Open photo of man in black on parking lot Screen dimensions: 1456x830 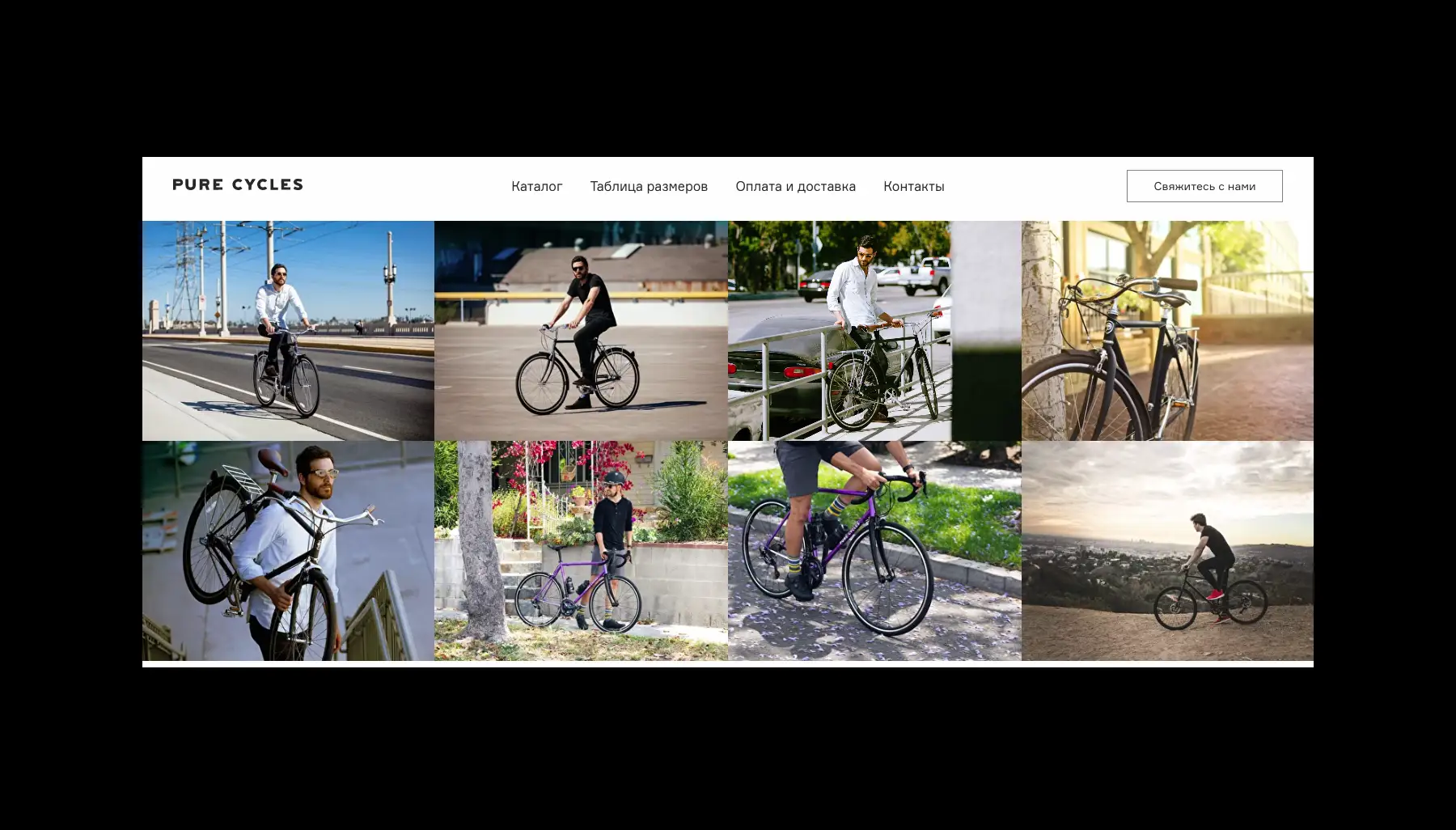[581, 331]
